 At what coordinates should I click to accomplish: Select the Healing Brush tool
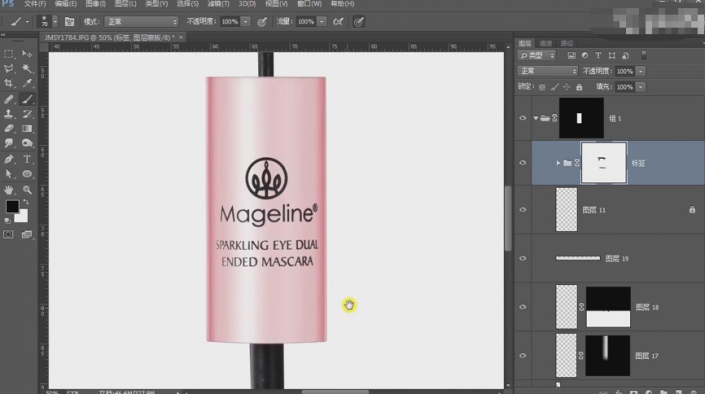9,99
